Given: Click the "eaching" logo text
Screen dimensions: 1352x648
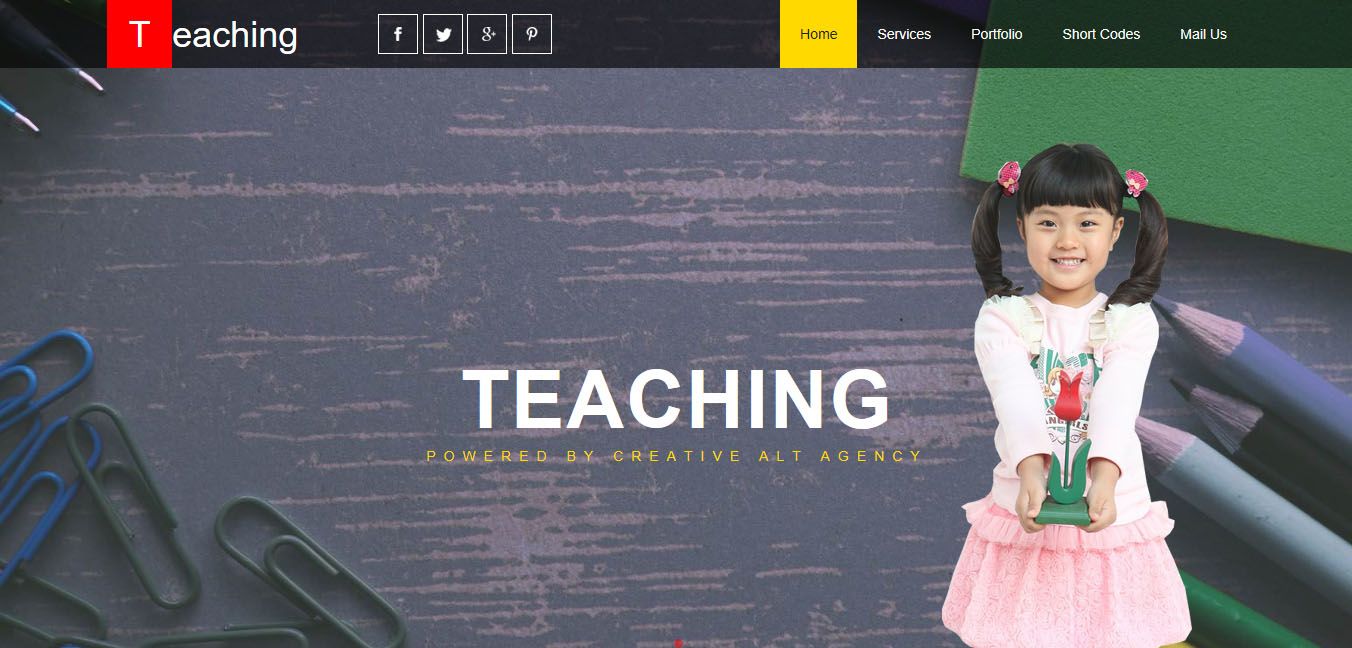Looking at the screenshot, I should coord(235,35).
